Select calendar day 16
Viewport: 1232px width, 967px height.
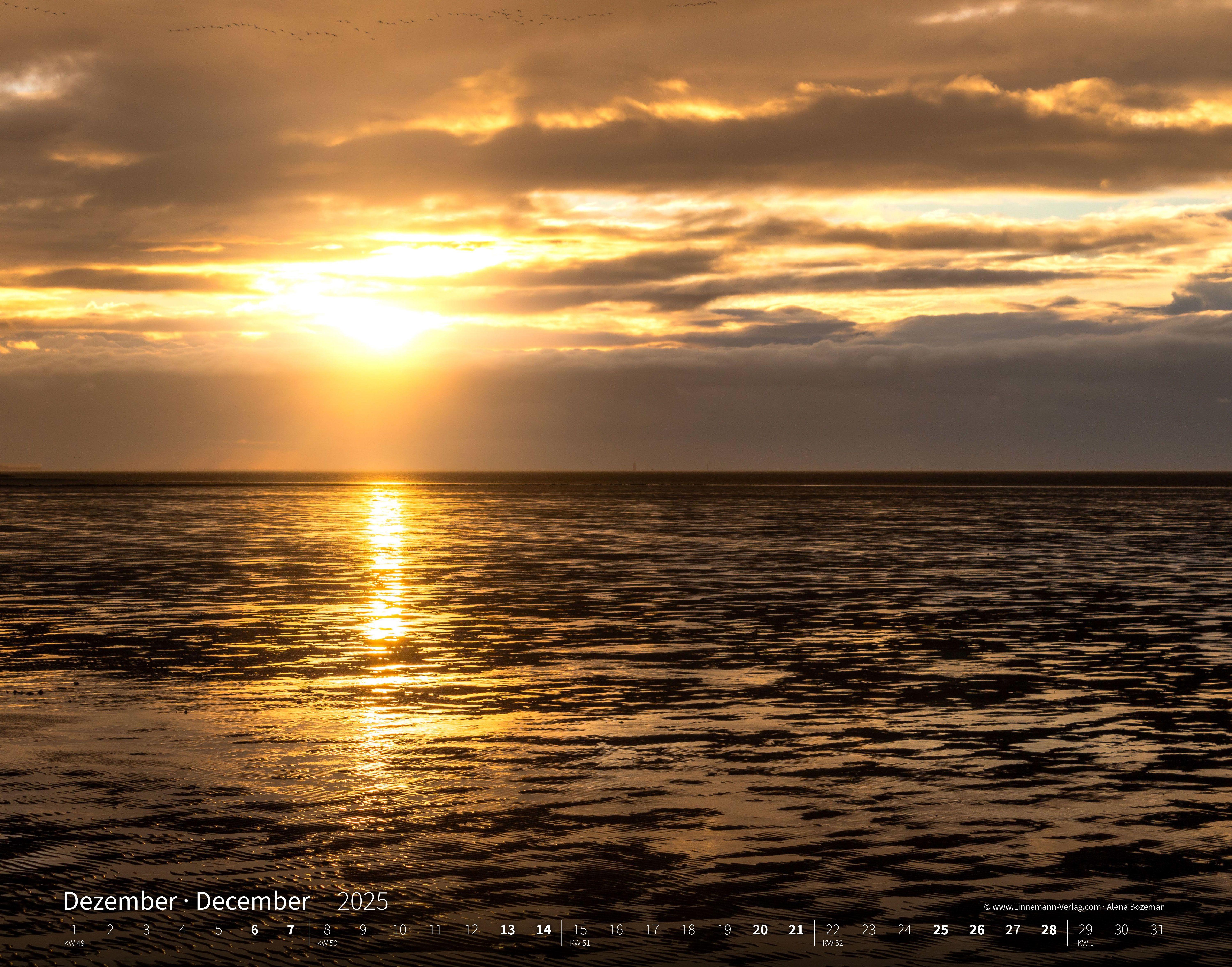[616, 930]
